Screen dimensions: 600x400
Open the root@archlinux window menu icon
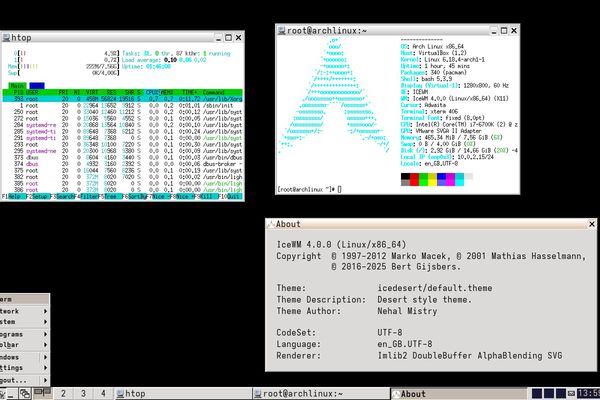coord(281,30)
